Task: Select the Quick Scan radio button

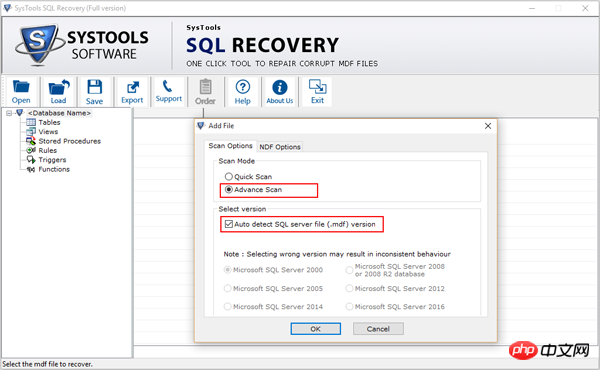Action: pos(228,176)
